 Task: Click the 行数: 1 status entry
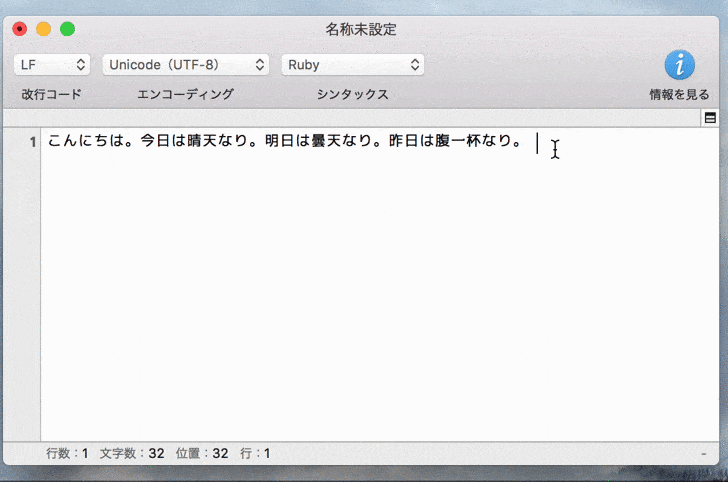coord(67,453)
